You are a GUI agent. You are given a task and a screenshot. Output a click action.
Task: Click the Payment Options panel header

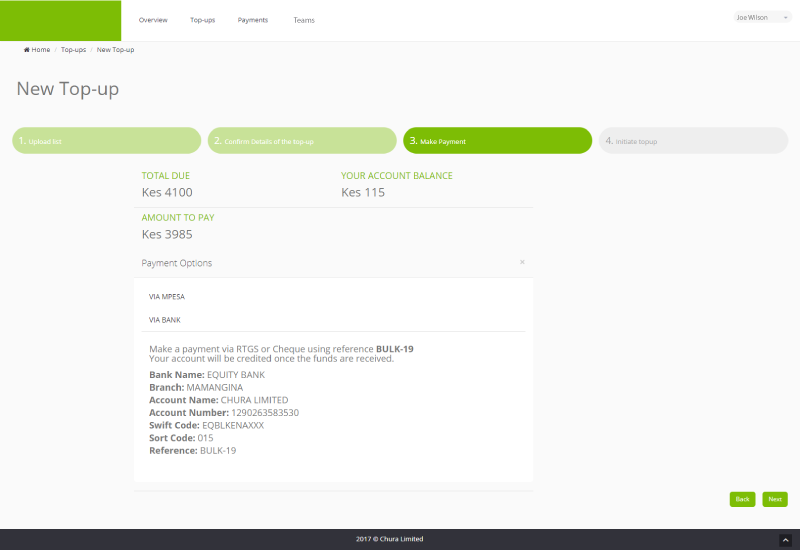tap(177, 263)
